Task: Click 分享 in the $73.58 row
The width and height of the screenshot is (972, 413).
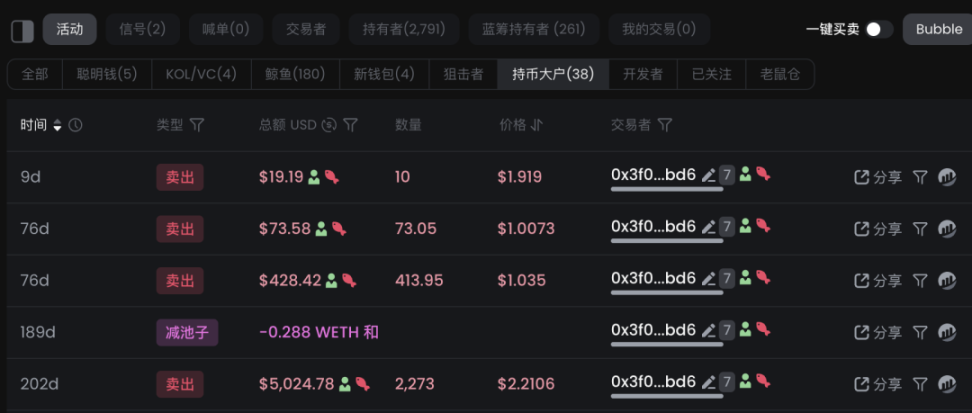Action: tap(878, 228)
